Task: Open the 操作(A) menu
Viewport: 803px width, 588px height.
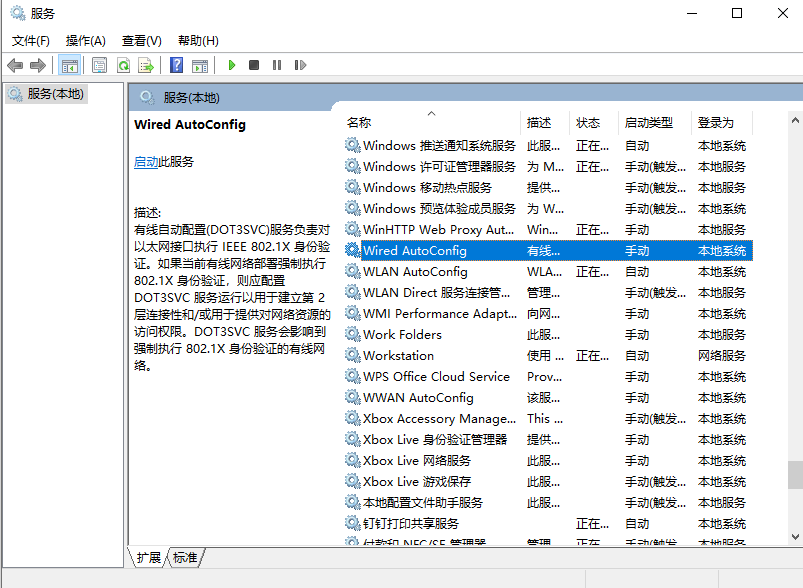Action: [85, 40]
